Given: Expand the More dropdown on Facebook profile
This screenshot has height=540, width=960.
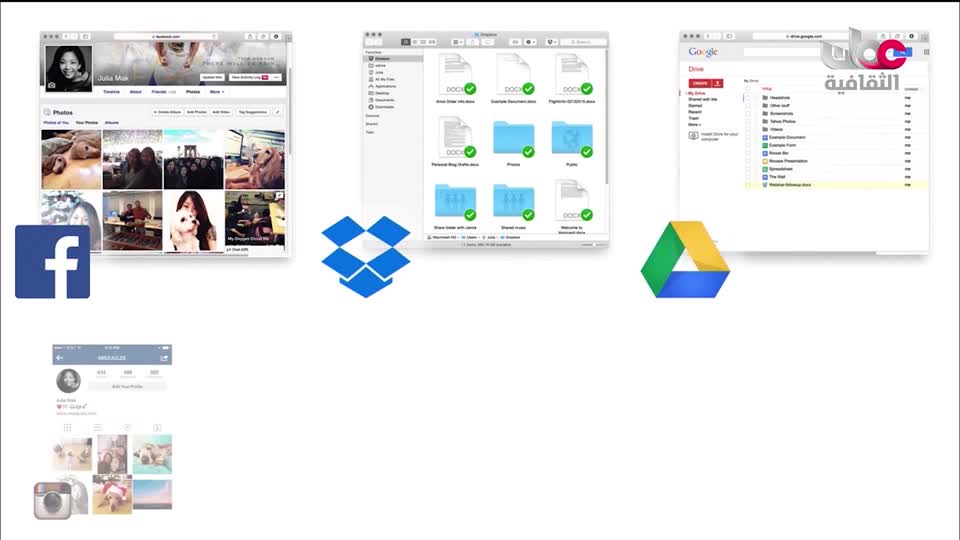Looking at the screenshot, I should [217, 92].
